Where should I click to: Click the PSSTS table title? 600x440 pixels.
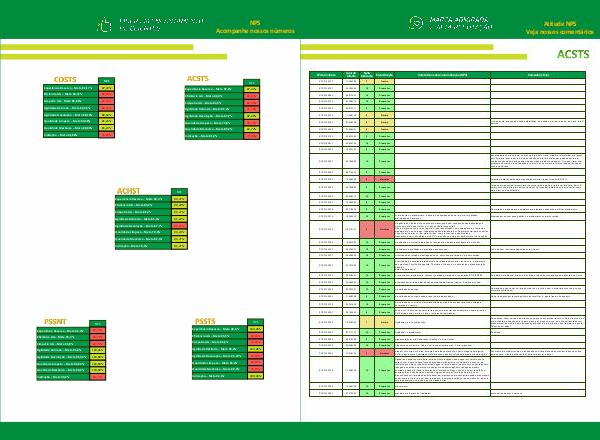click(206, 320)
